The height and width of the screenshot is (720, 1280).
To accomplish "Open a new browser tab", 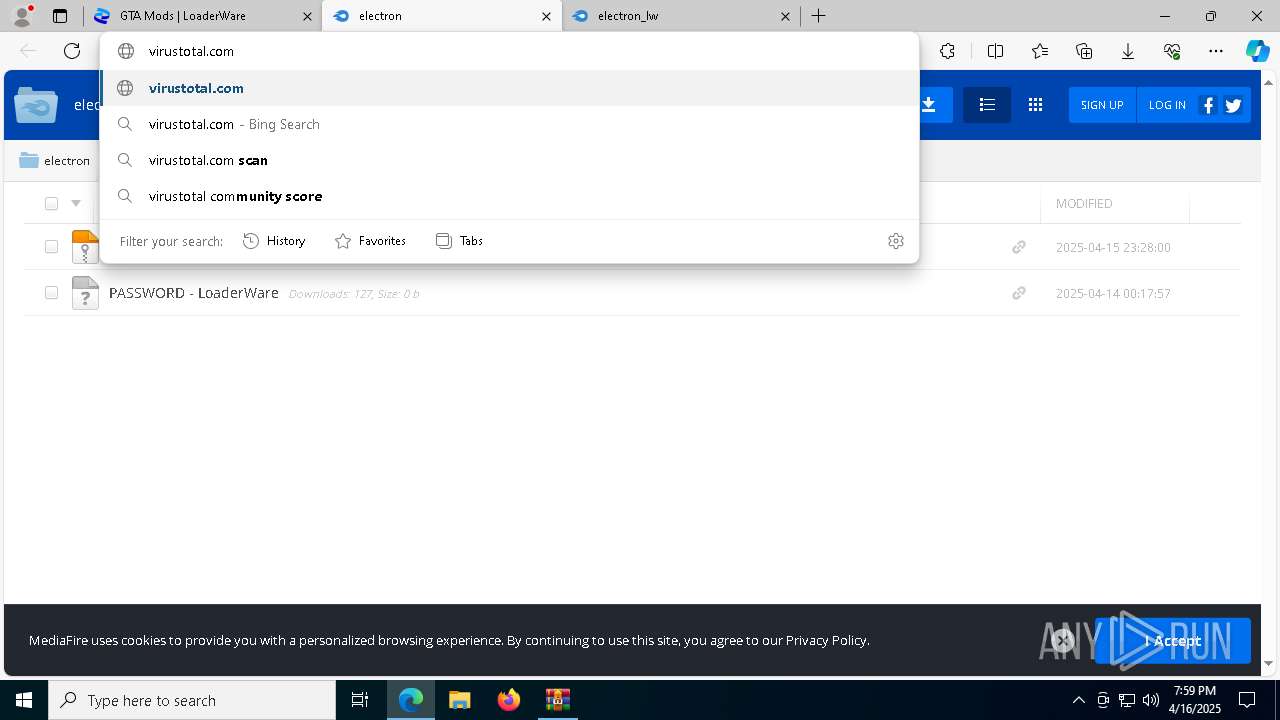I will (x=818, y=16).
